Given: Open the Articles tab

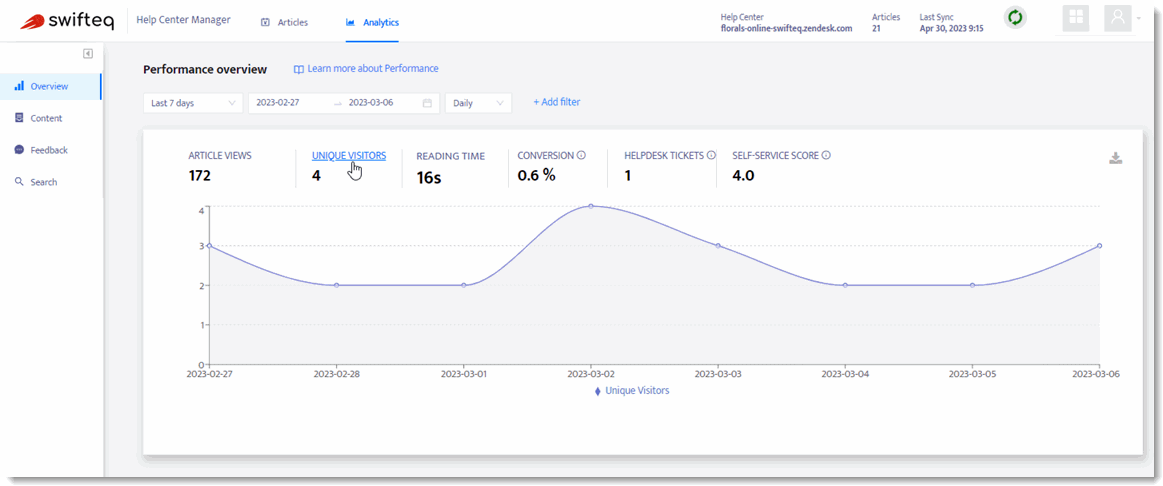Looking at the screenshot, I should (285, 22).
